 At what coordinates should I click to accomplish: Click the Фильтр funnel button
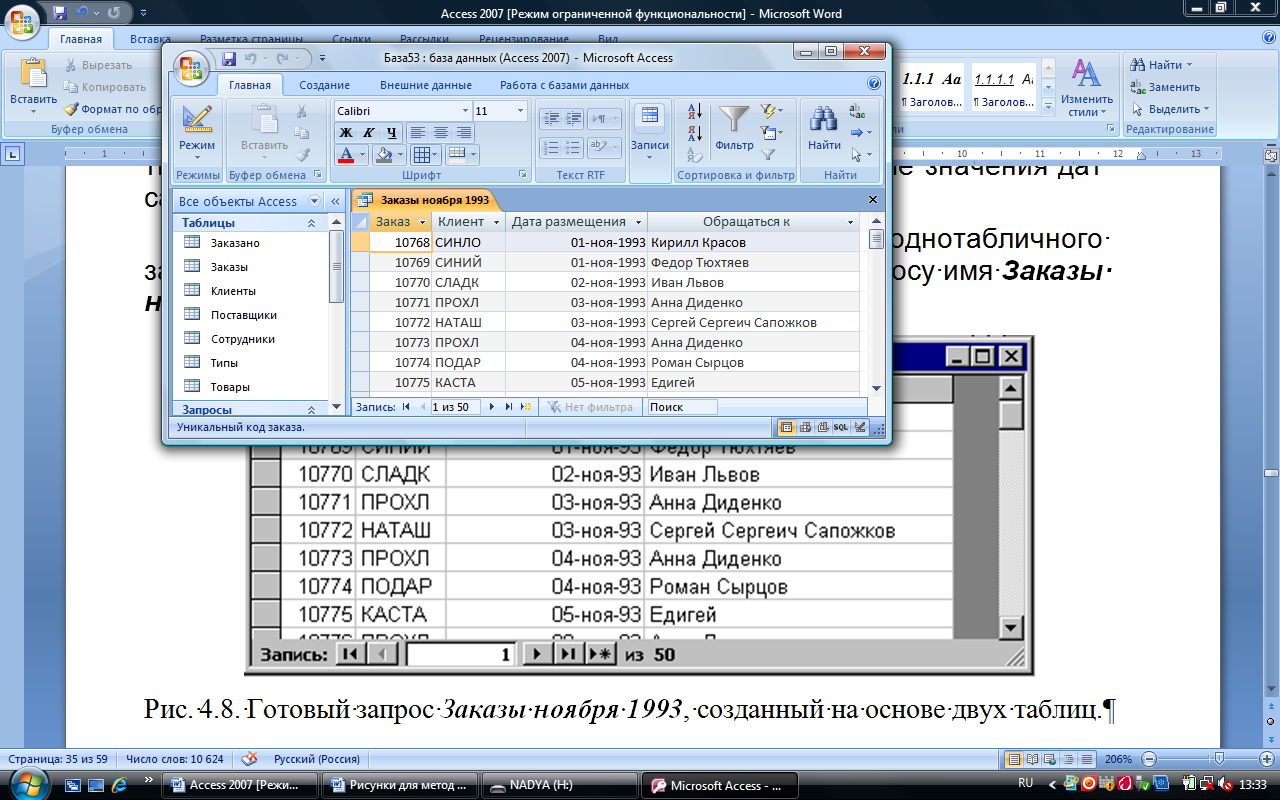pos(734,130)
